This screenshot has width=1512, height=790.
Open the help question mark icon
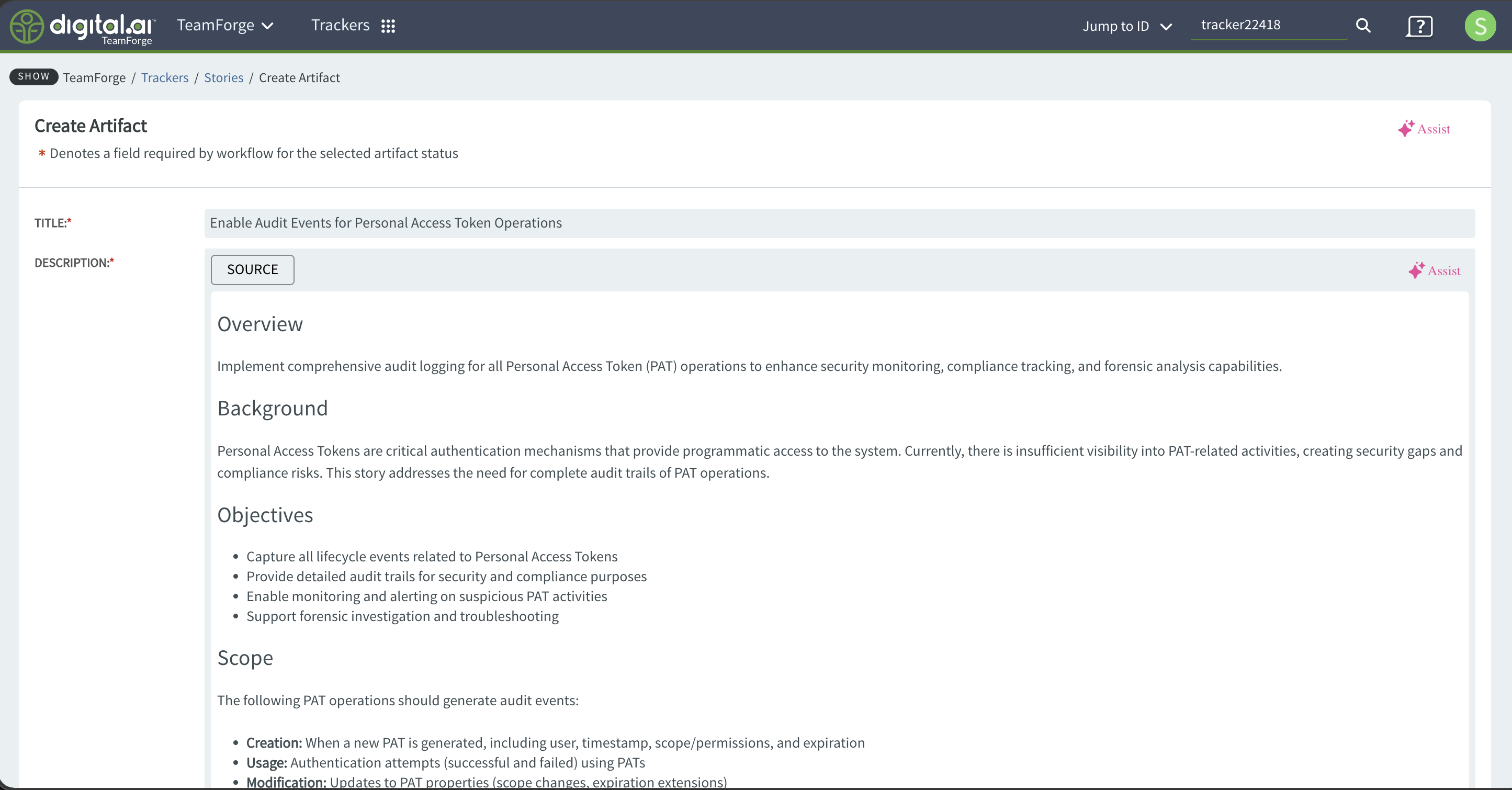(1419, 26)
